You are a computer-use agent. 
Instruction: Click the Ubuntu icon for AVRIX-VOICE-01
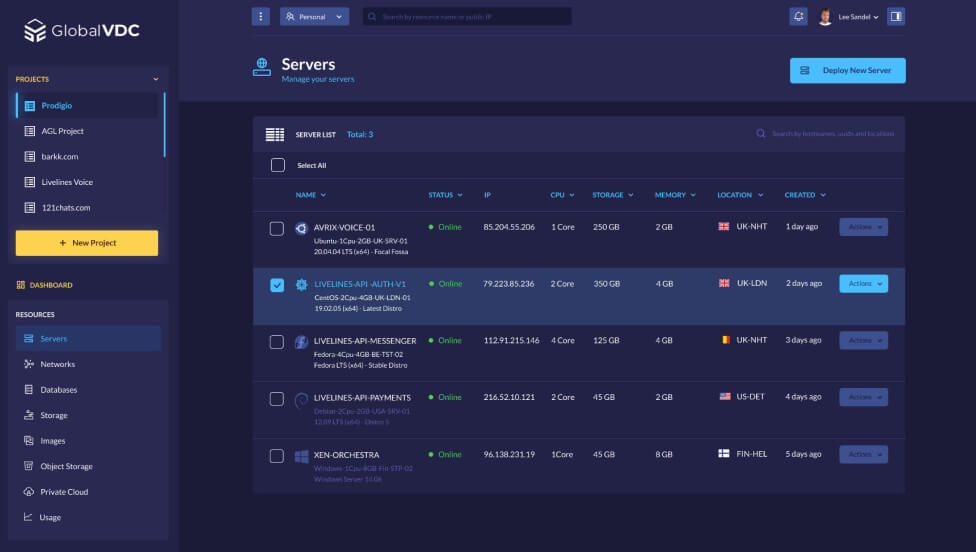click(301, 228)
